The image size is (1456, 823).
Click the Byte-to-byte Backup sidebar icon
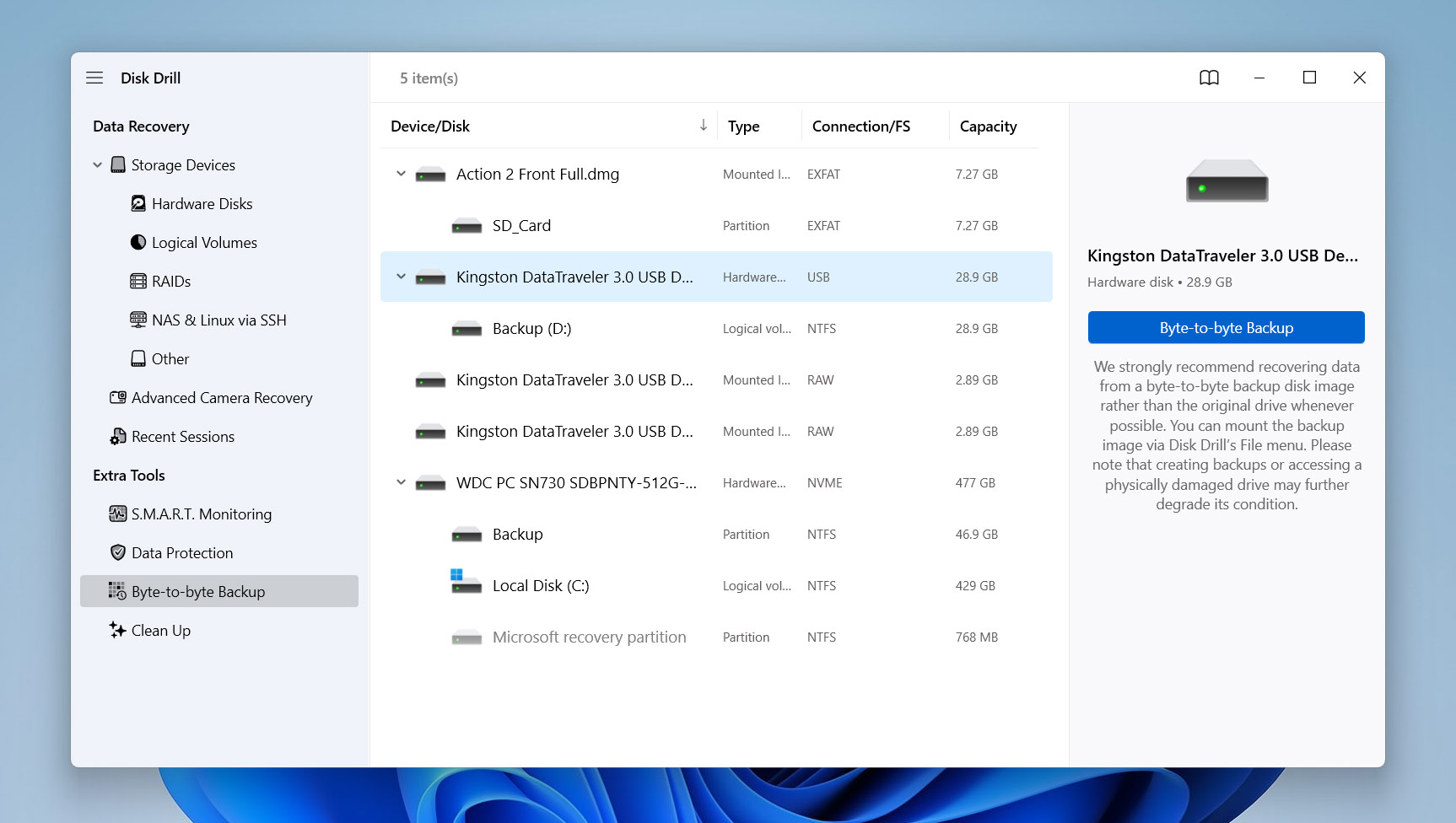(x=116, y=590)
